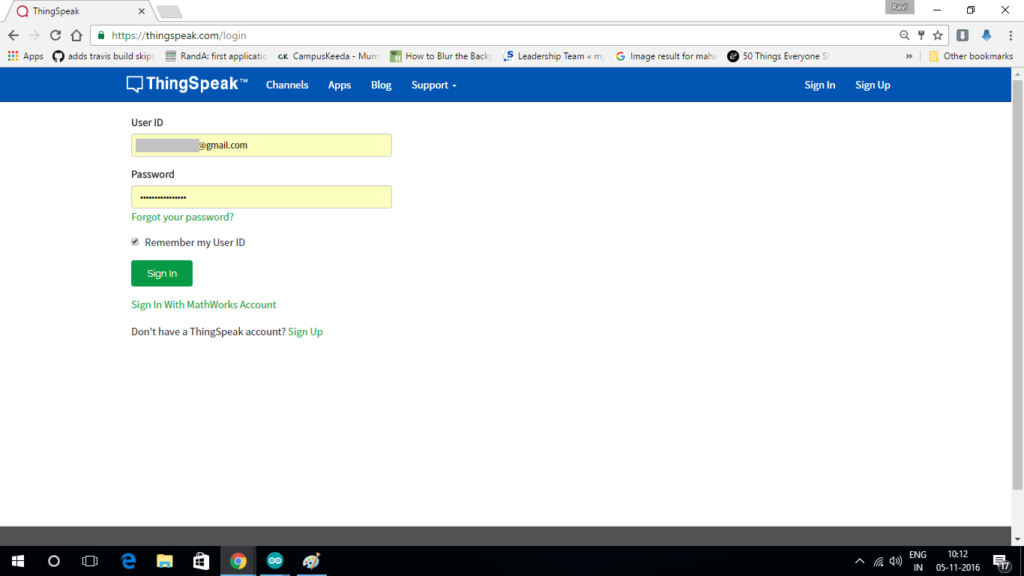This screenshot has width=1024, height=576.
Task: Click the Cortana search circle
Action: (x=54, y=561)
